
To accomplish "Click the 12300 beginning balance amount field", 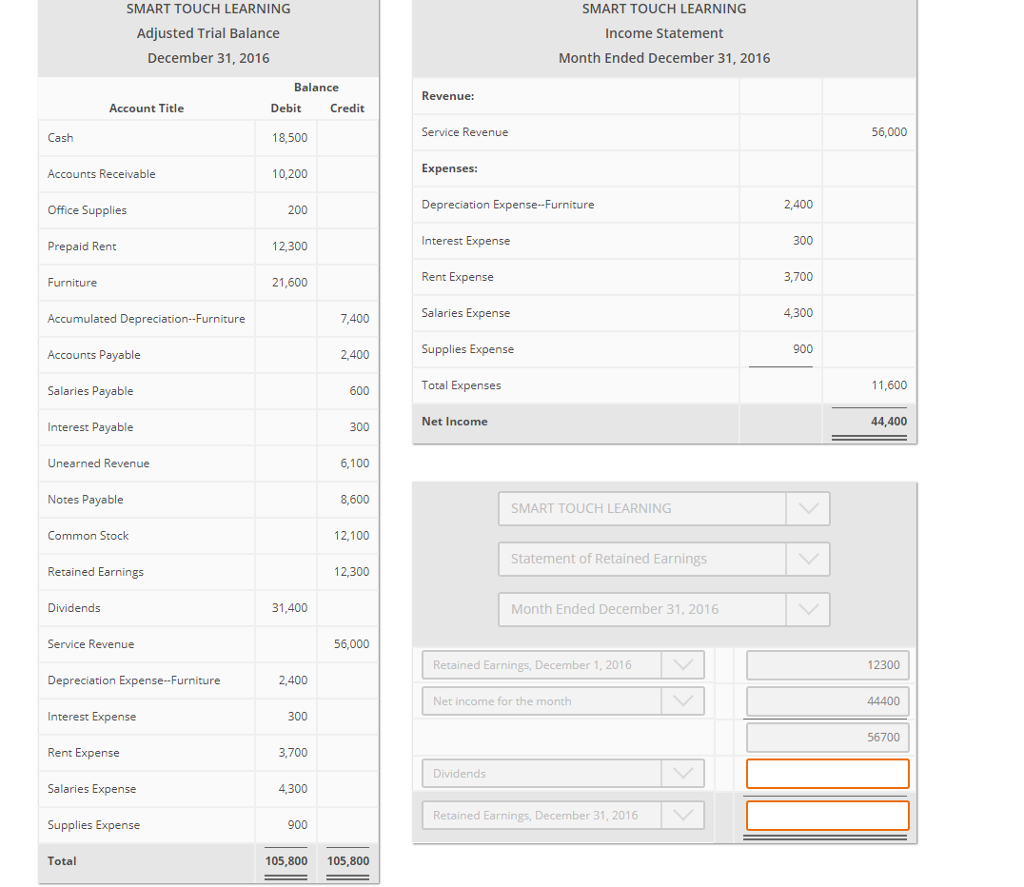I will (x=827, y=664).
